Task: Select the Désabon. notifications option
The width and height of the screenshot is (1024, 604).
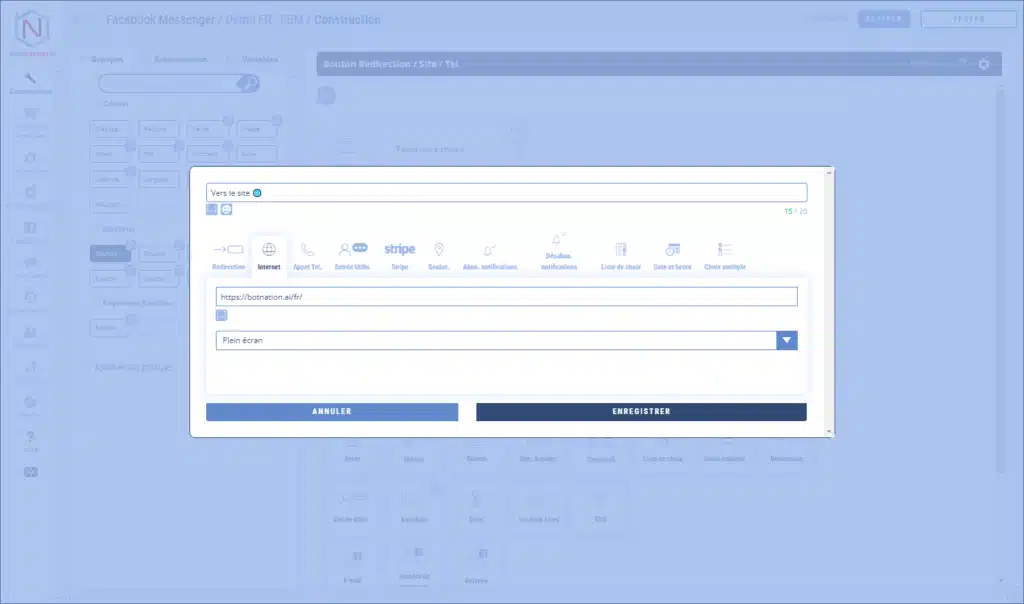Action: [559, 250]
